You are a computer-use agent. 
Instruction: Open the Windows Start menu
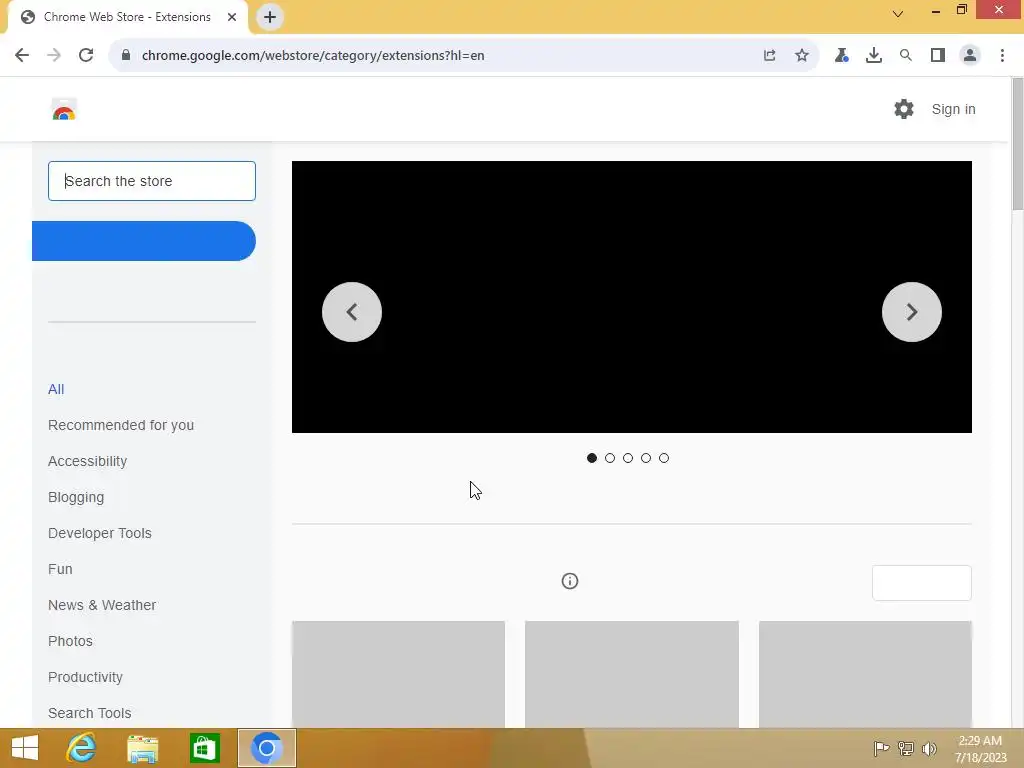(x=25, y=748)
